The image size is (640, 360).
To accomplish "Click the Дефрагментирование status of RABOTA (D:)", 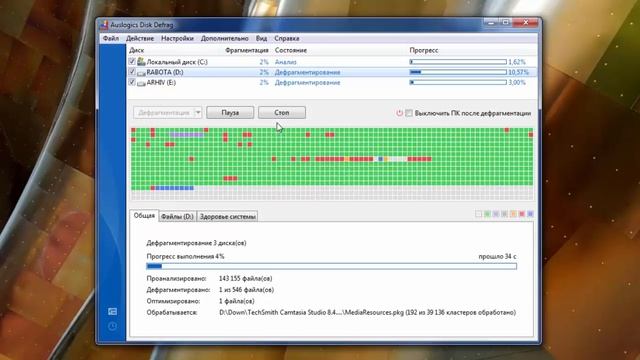I will [307, 72].
